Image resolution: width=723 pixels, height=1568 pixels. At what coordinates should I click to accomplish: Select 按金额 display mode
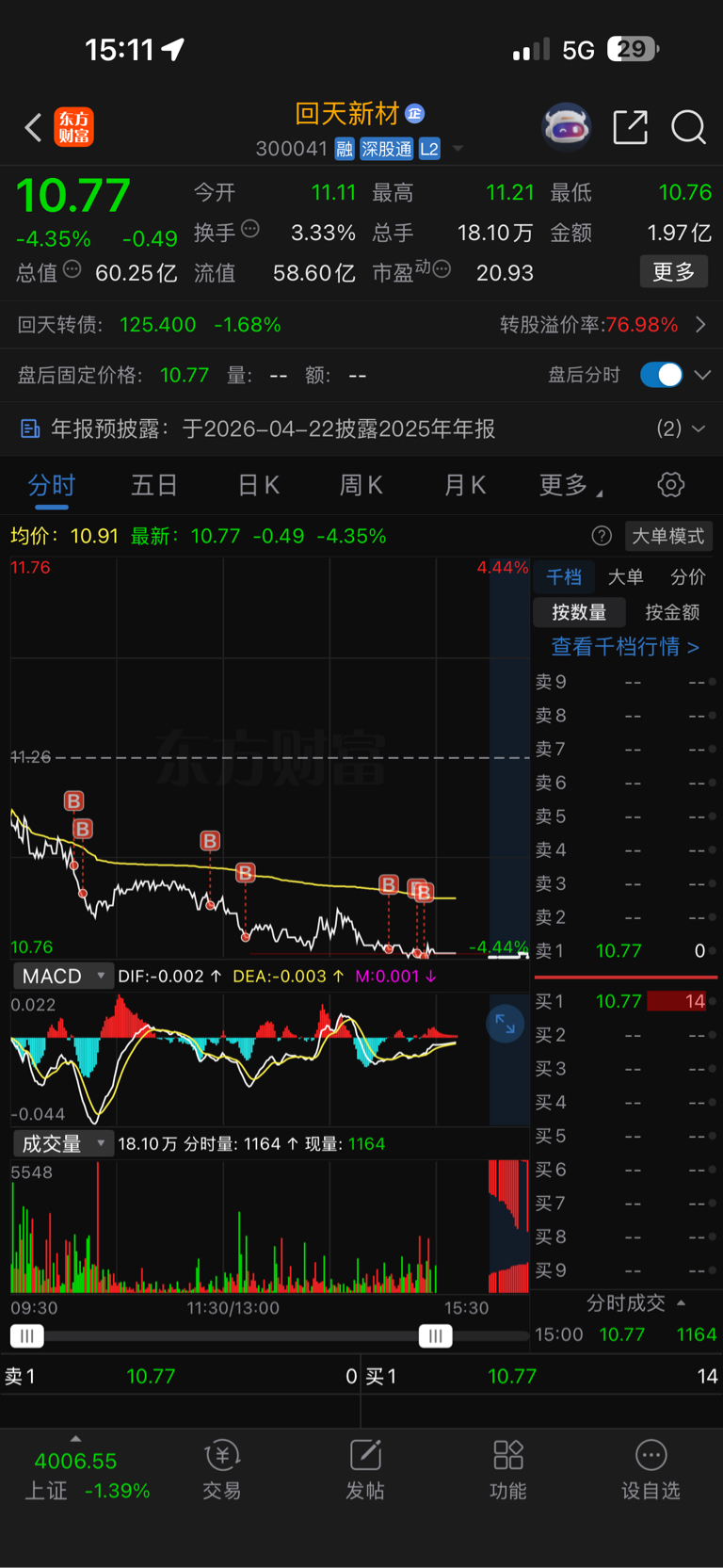click(672, 612)
